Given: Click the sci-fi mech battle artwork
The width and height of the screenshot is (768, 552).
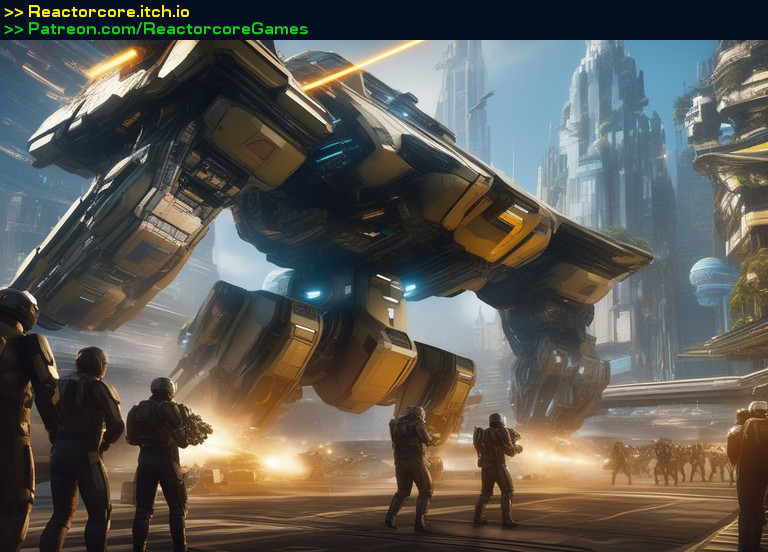Looking at the screenshot, I should pos(384,296).
